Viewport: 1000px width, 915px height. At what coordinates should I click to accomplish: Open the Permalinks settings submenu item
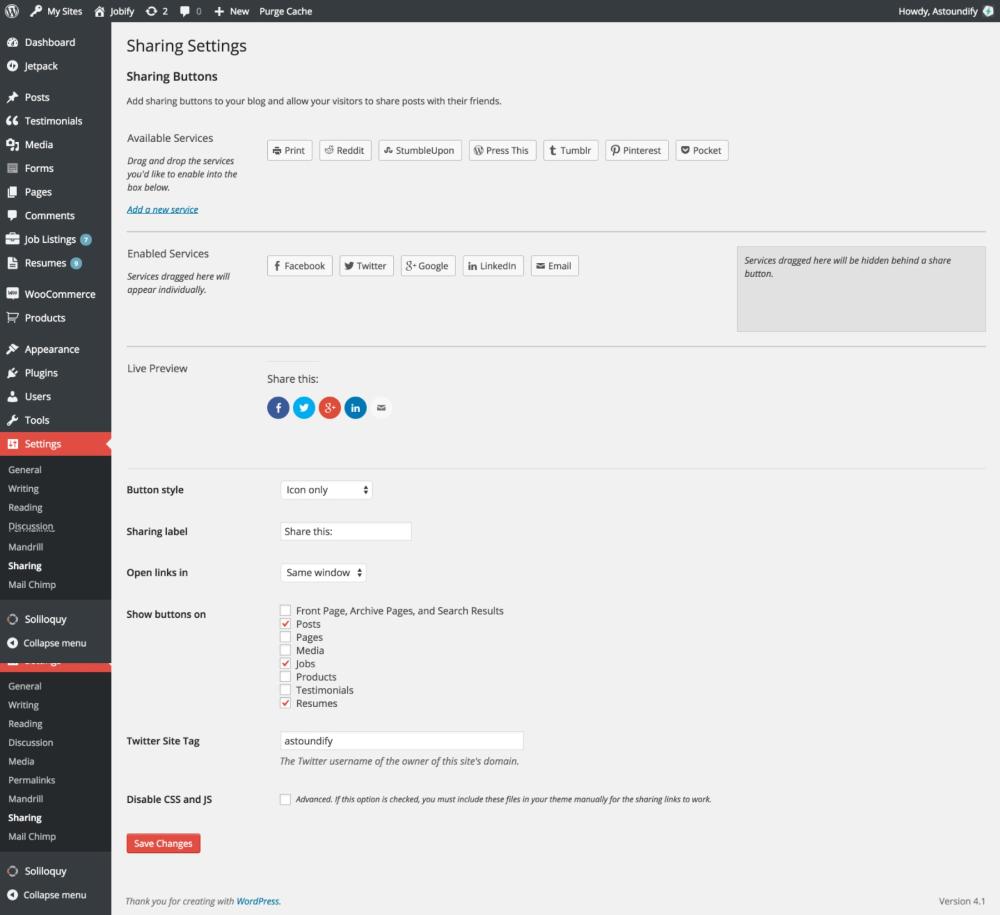32,780
